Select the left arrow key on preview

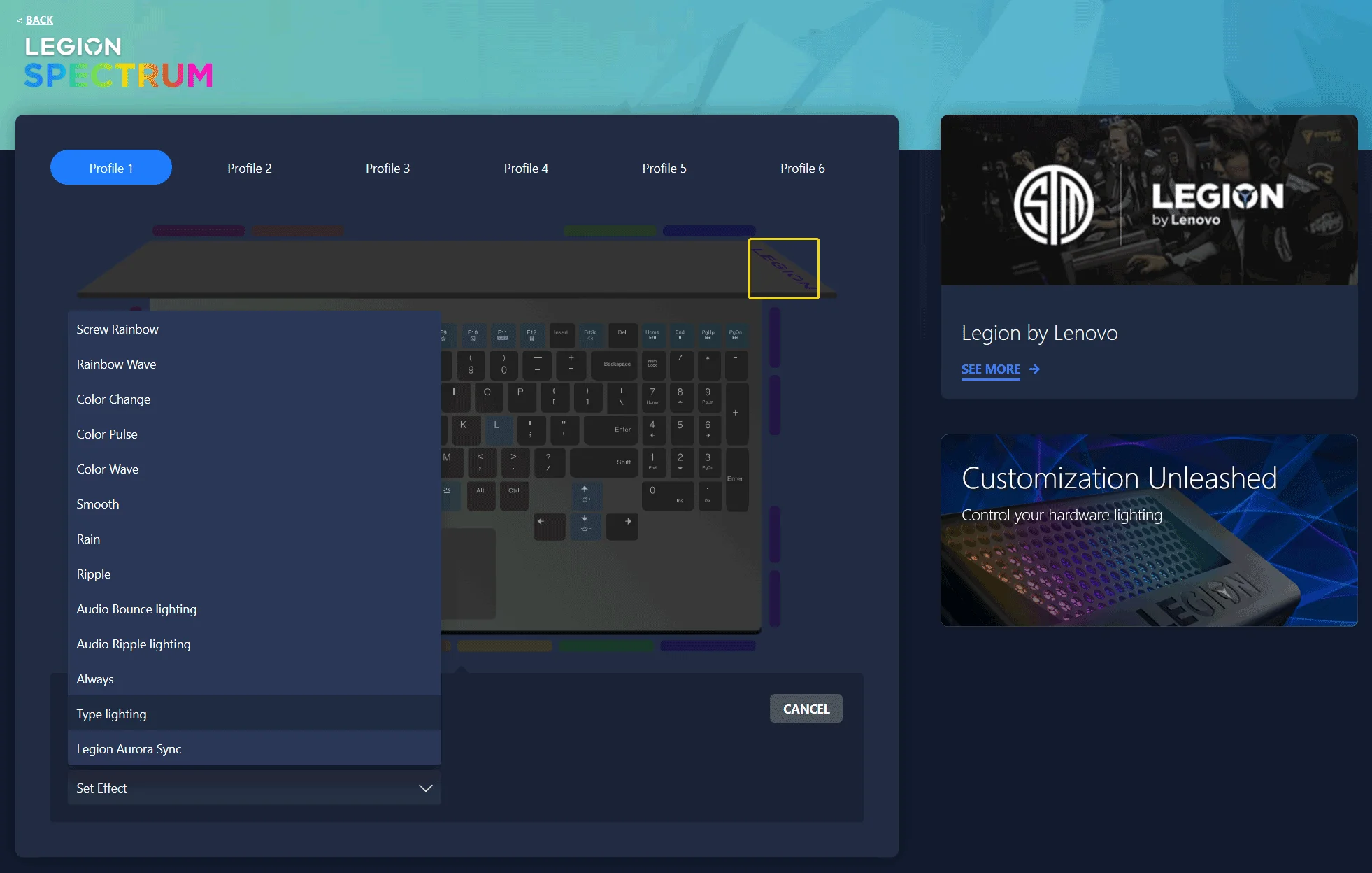point(549,526)
